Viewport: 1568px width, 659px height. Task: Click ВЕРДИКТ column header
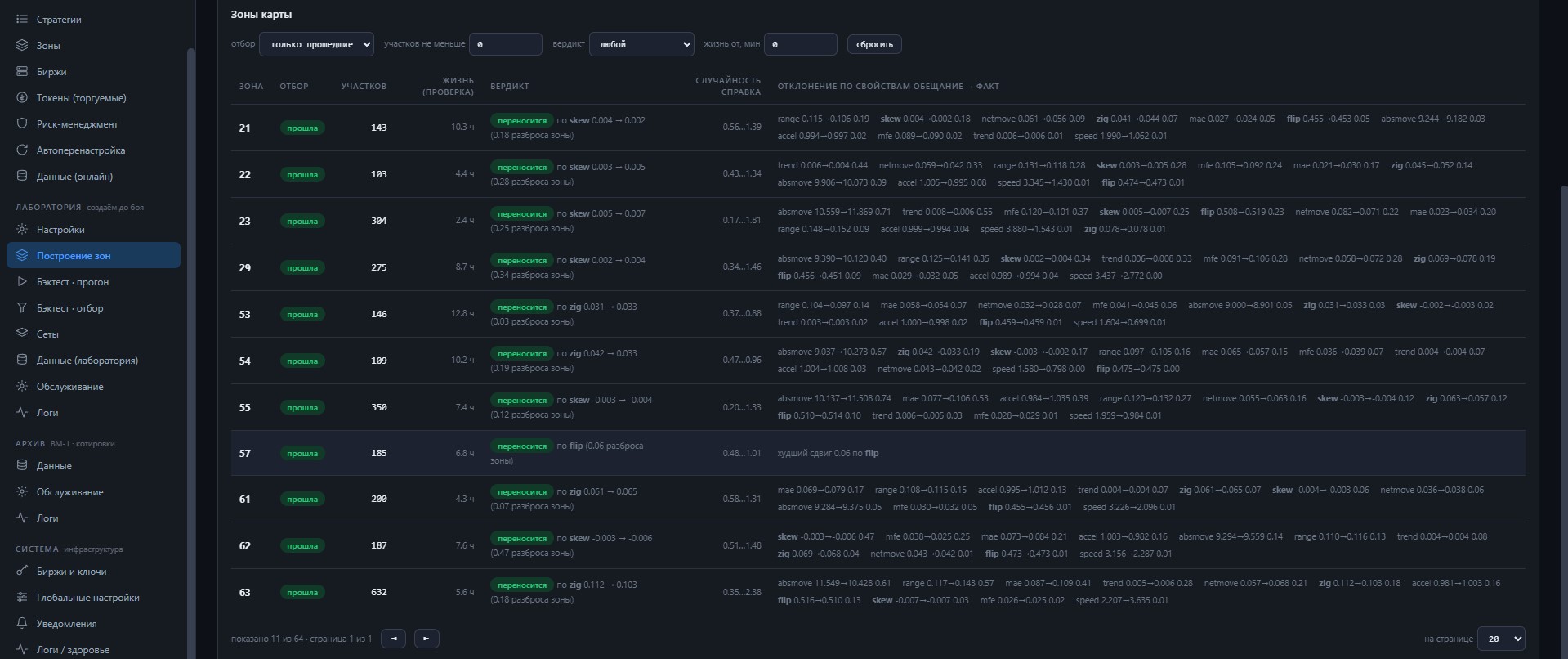coord(510,86)
